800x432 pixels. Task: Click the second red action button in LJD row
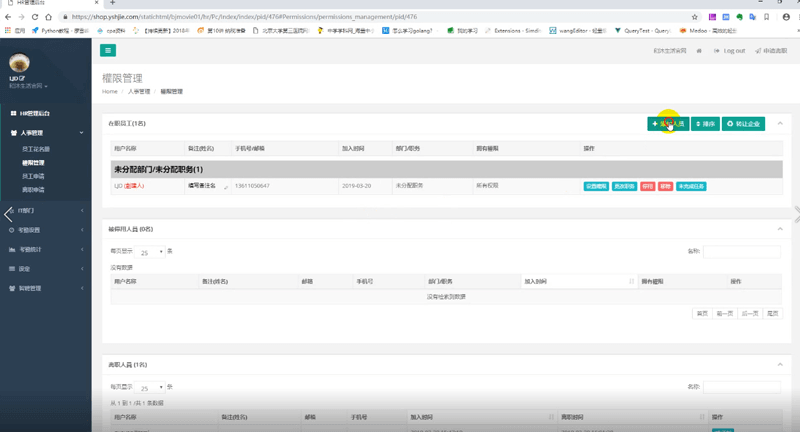[665, 186]
